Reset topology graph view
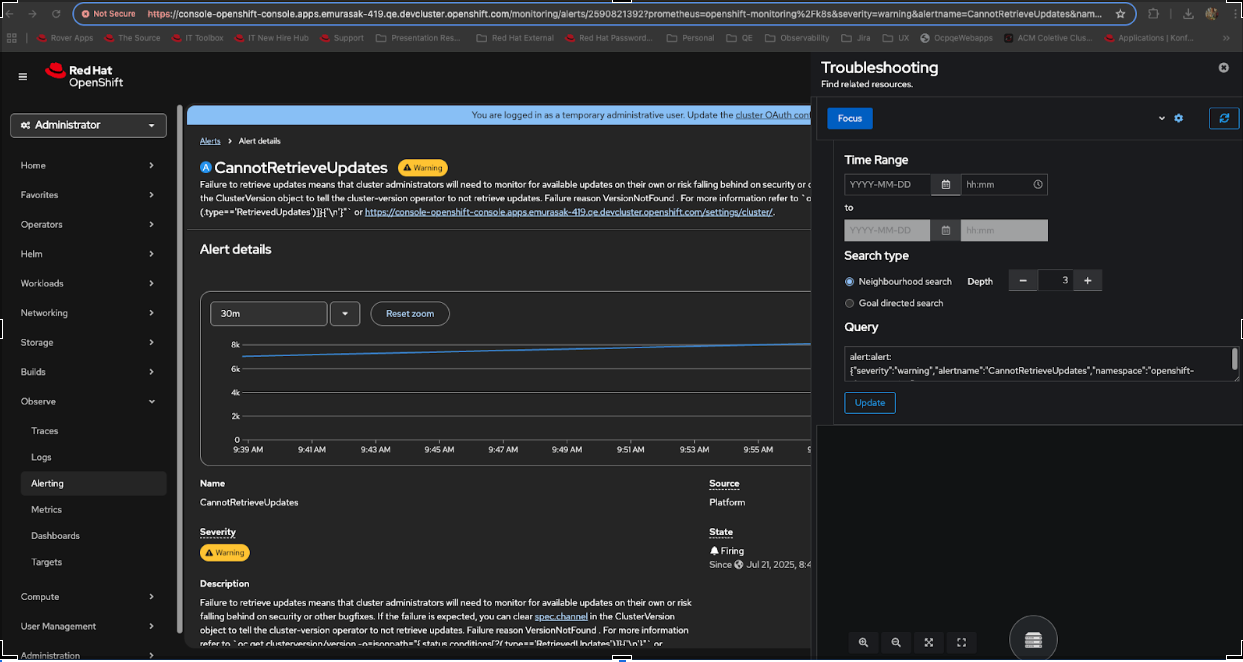 962,643
